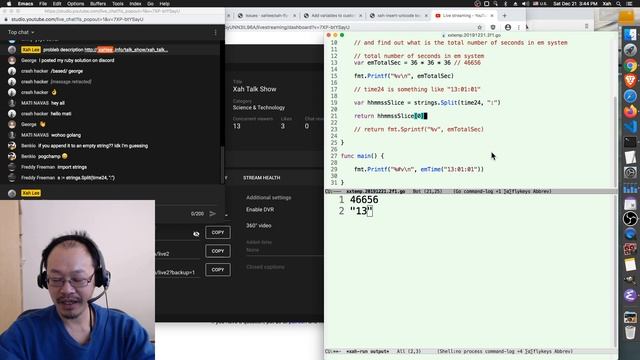Viewport: 640px width, 360px height.
Task: Click George's 'posted my ruby solution' message
Action: coord(76,60)
